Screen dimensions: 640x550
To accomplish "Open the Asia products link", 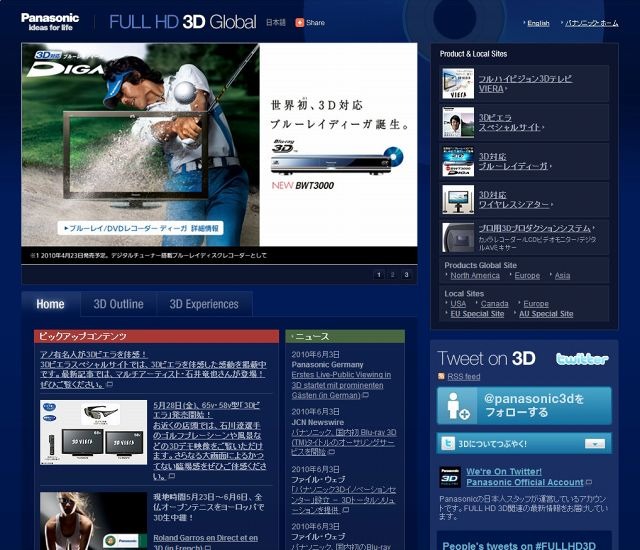I will pos(562,275).
